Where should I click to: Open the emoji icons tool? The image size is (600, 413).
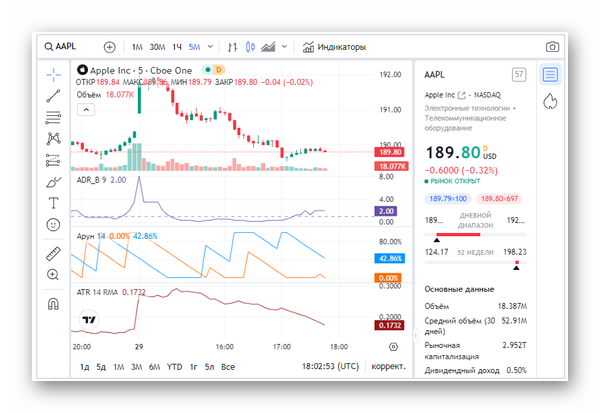pos(53,224)
